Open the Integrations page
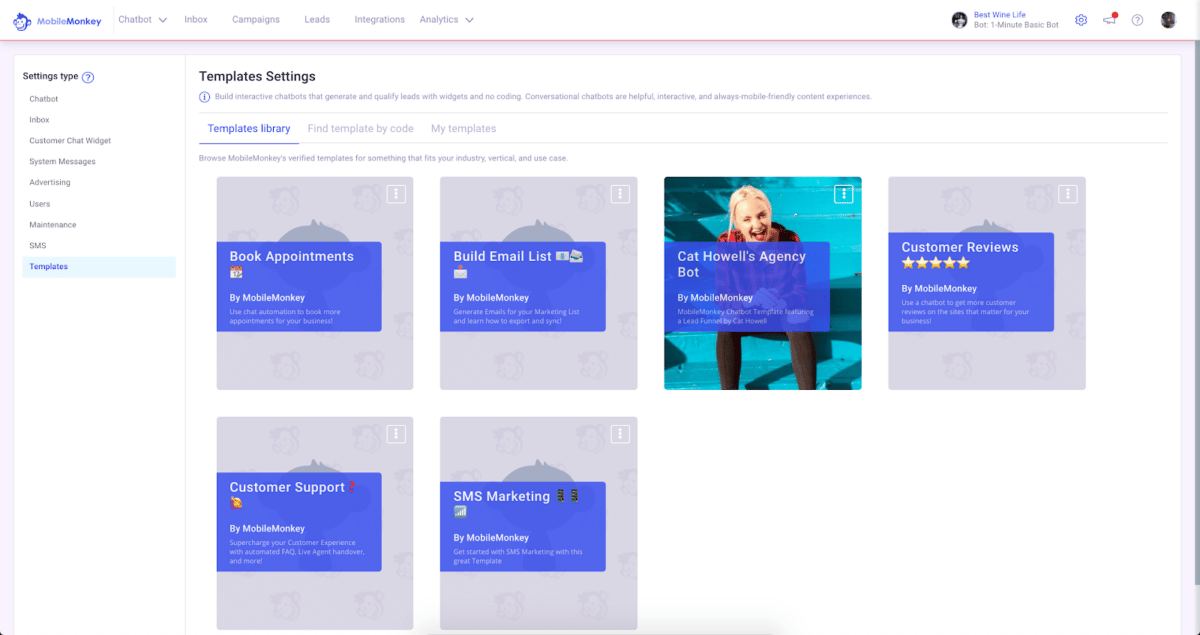 pos(380,20)
